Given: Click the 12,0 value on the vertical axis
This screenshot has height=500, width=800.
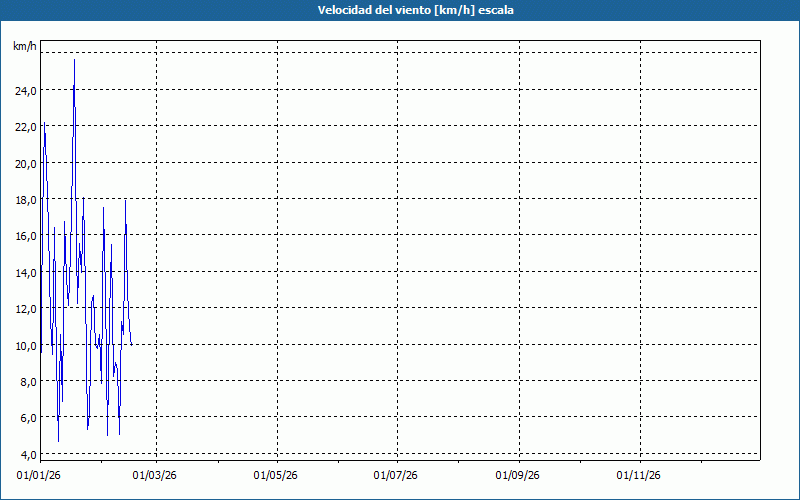Looking at the screenshot, I should 26,309.
